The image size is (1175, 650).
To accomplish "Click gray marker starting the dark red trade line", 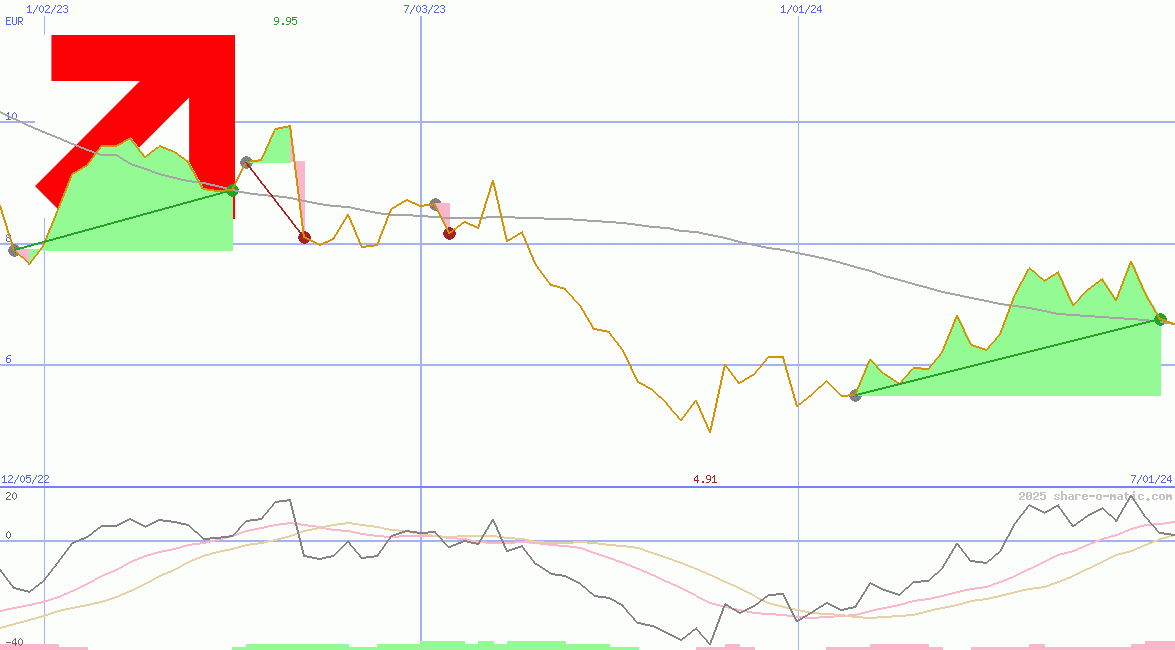I will (246, 162).
